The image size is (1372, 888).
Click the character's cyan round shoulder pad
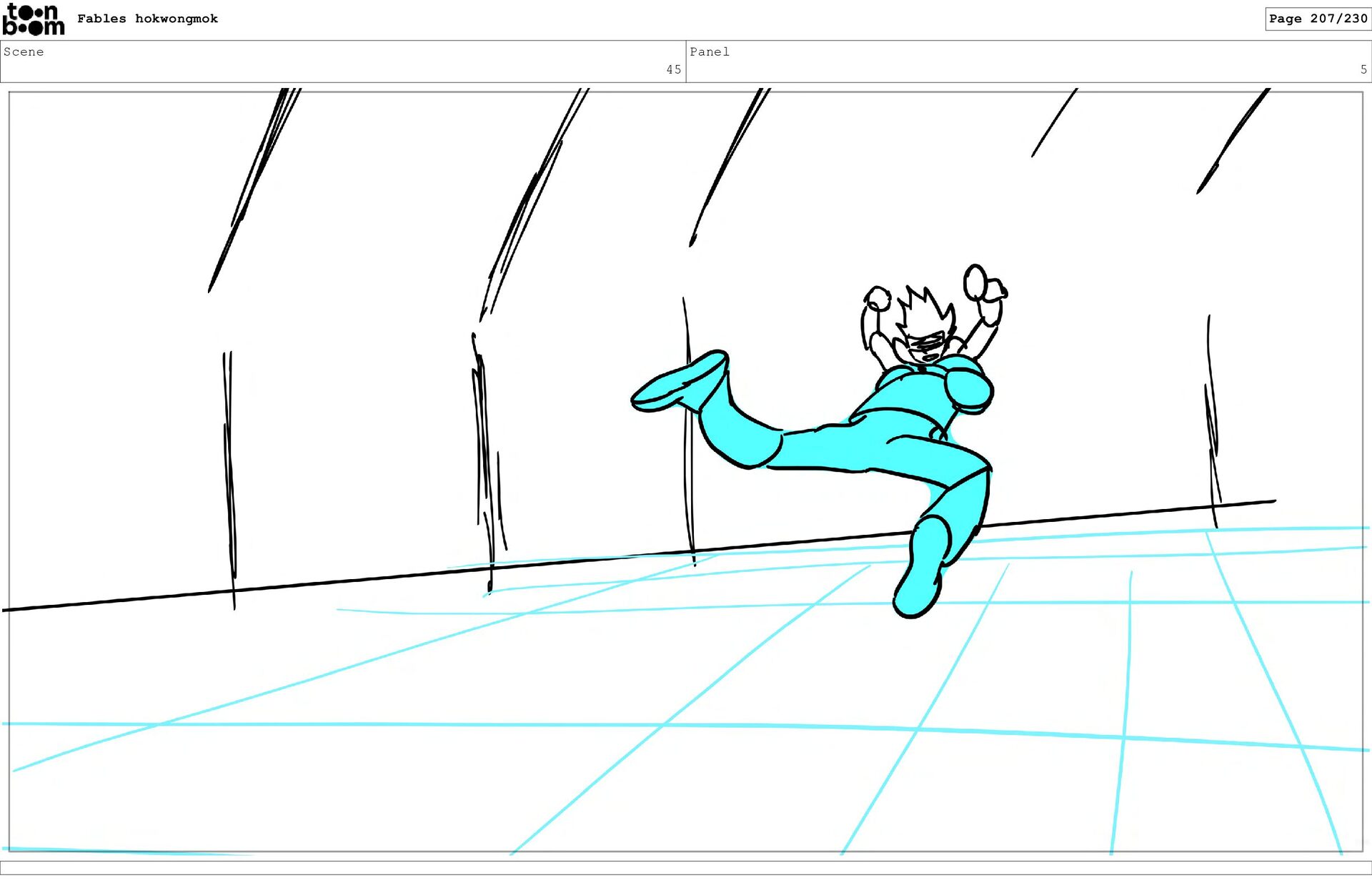click(968, 388)
